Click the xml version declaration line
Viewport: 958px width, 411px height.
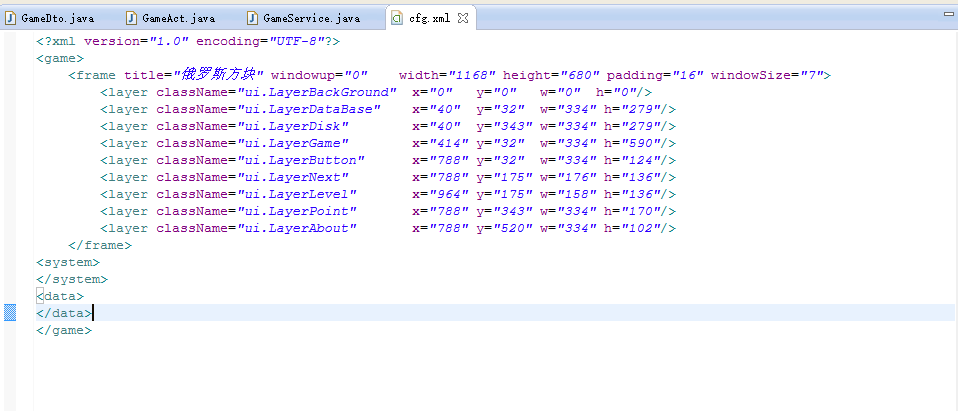coord(188,42)
